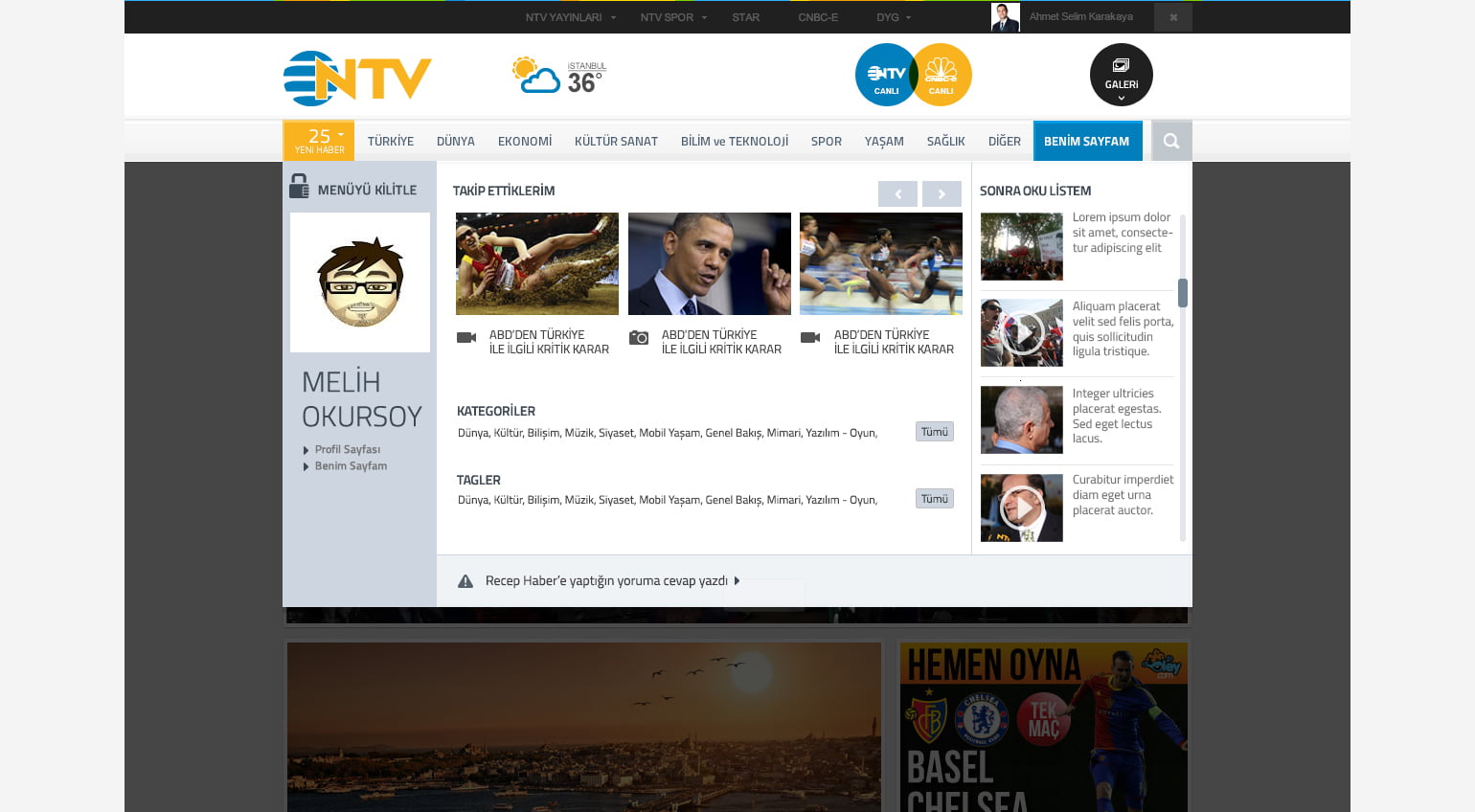Show next followed items with right arrow
The height and width of the screenshot is (812, 1475).
click(941, 193)
